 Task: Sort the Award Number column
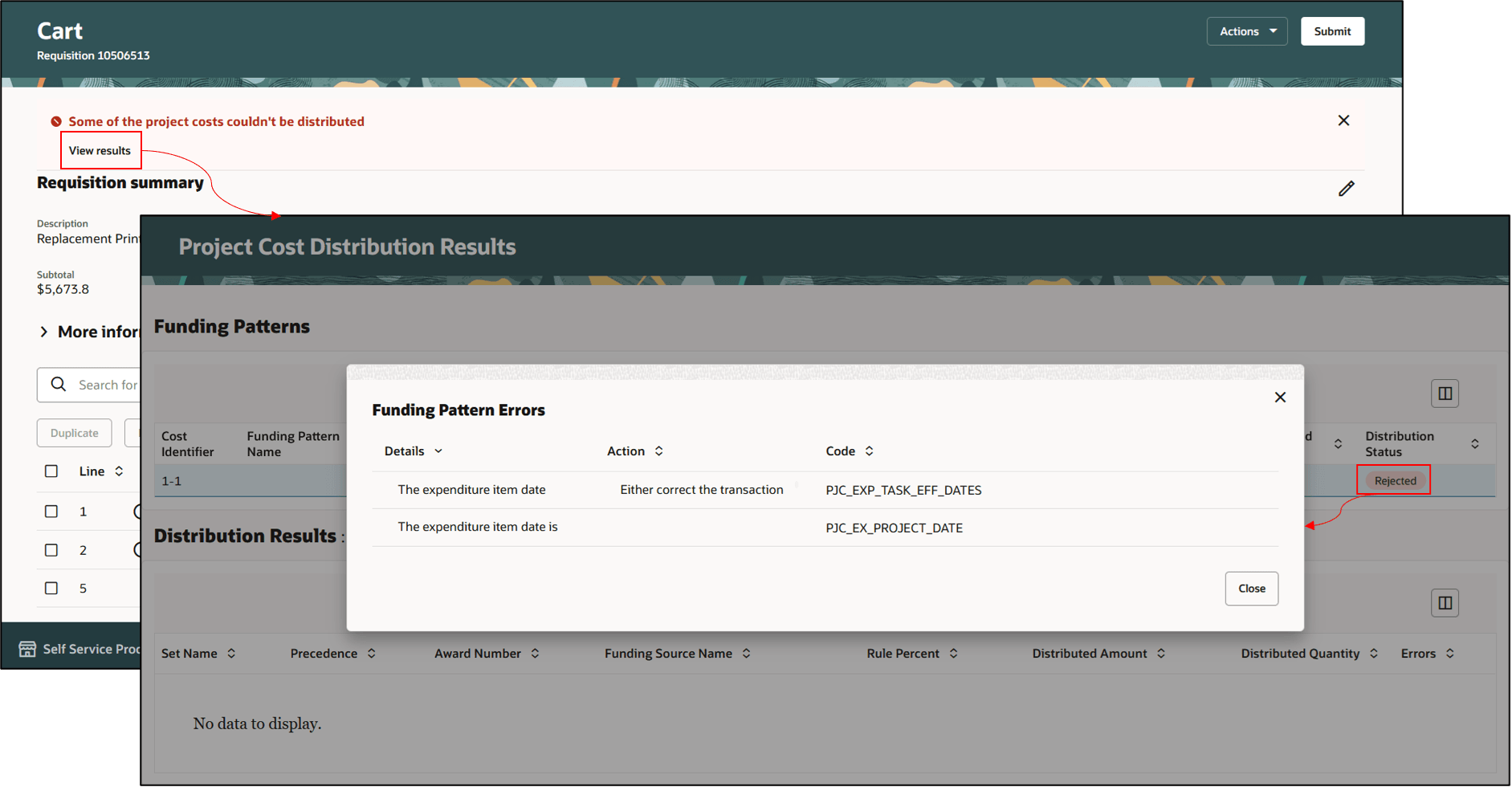(536, 653)
